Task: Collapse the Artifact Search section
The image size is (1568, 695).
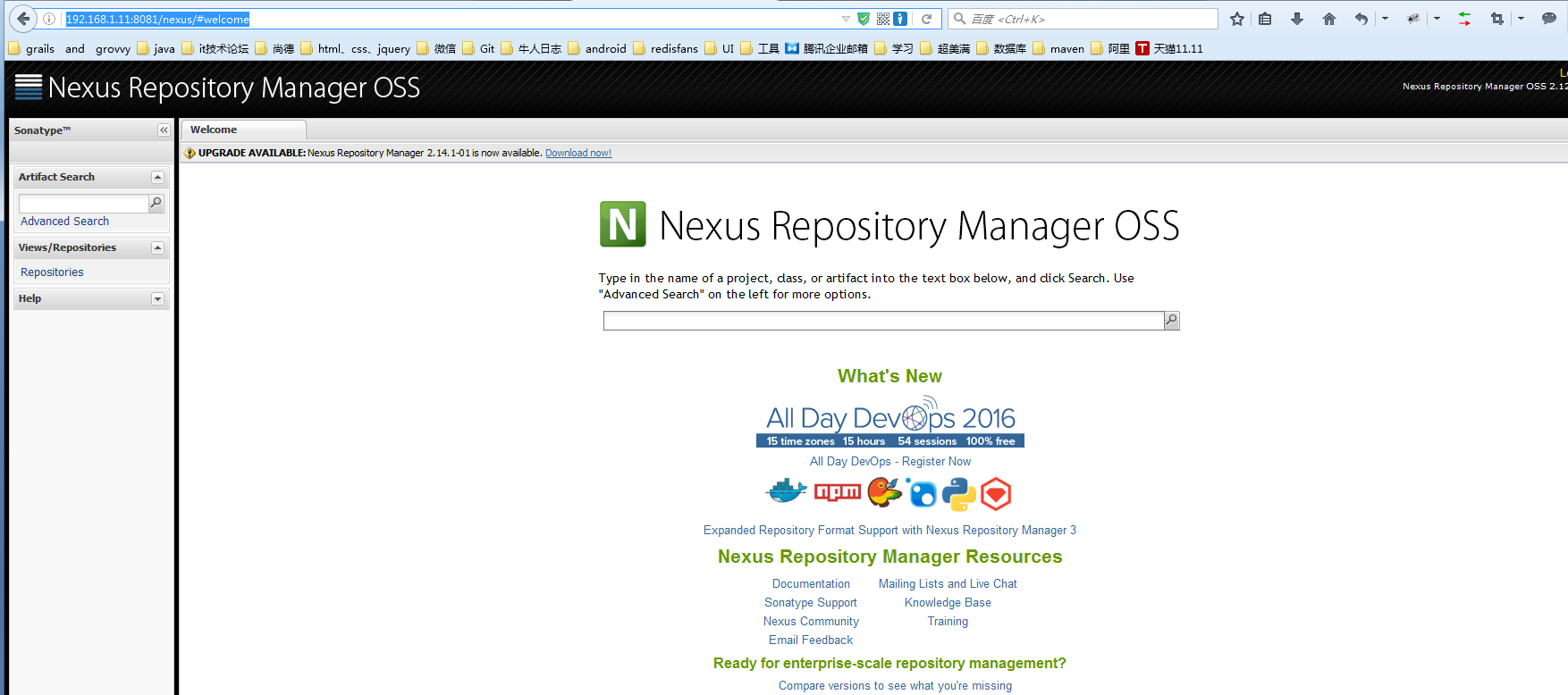Action: pos(157,177)
